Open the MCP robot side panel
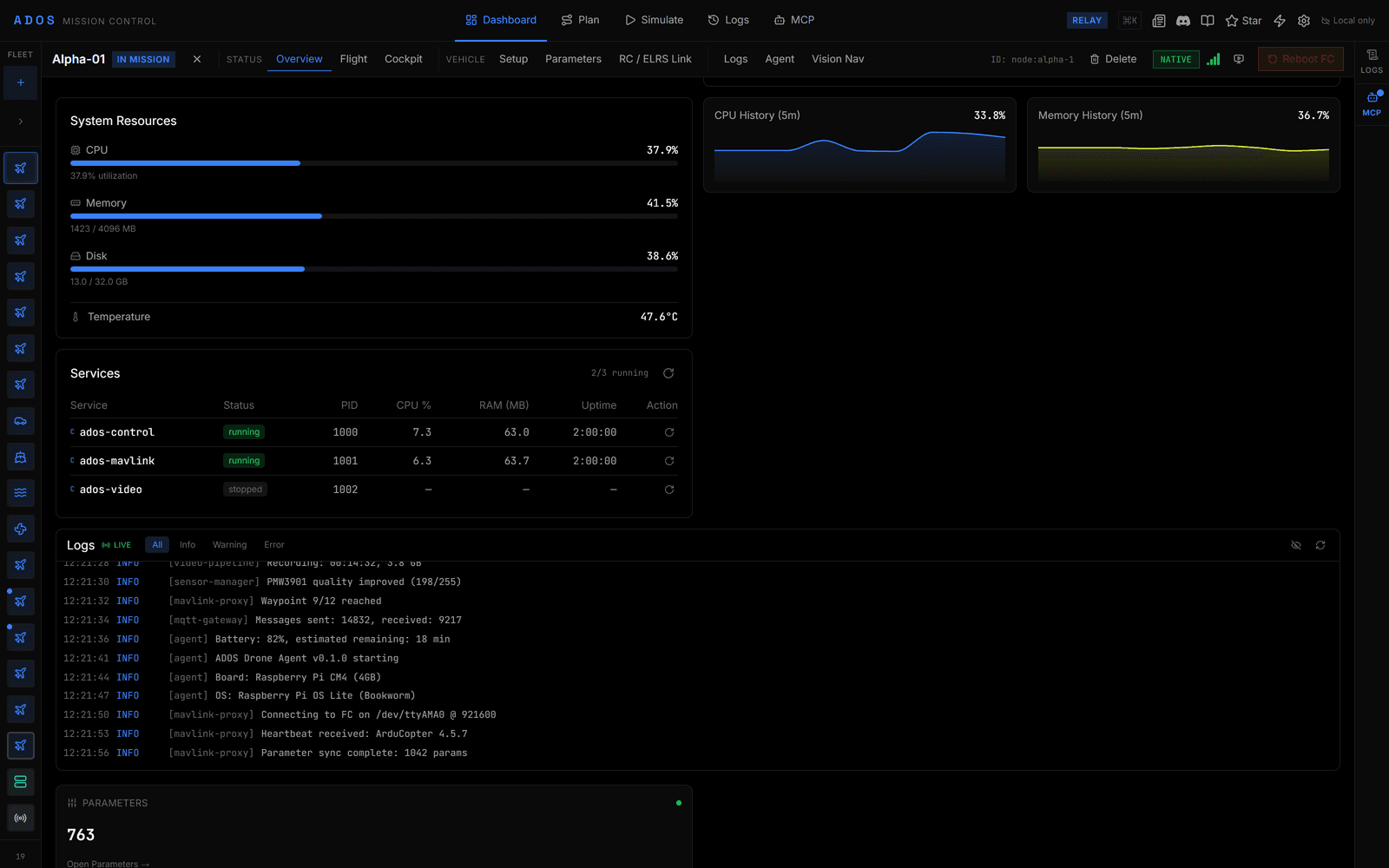The image size is (1389, 868). tap(1372, 102)
